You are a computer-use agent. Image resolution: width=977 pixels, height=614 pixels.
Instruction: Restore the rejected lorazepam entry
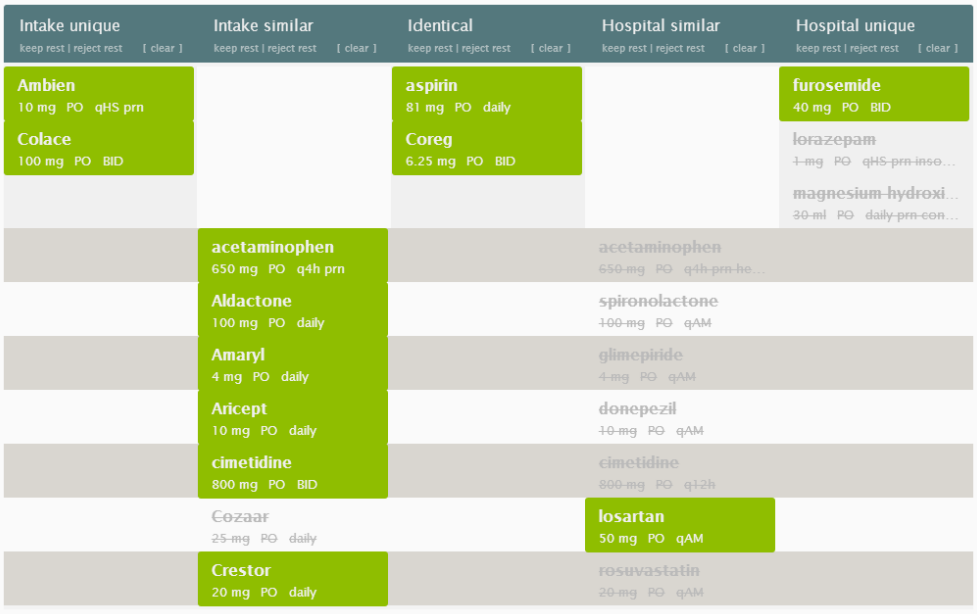(874, 149)
